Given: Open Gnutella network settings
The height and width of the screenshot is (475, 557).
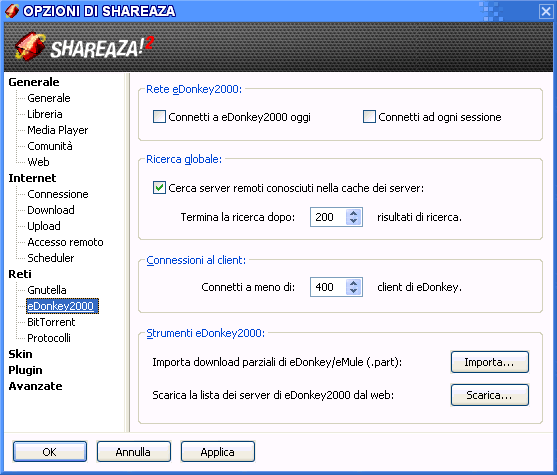Looking at the screenshot, I should (47, 290).
